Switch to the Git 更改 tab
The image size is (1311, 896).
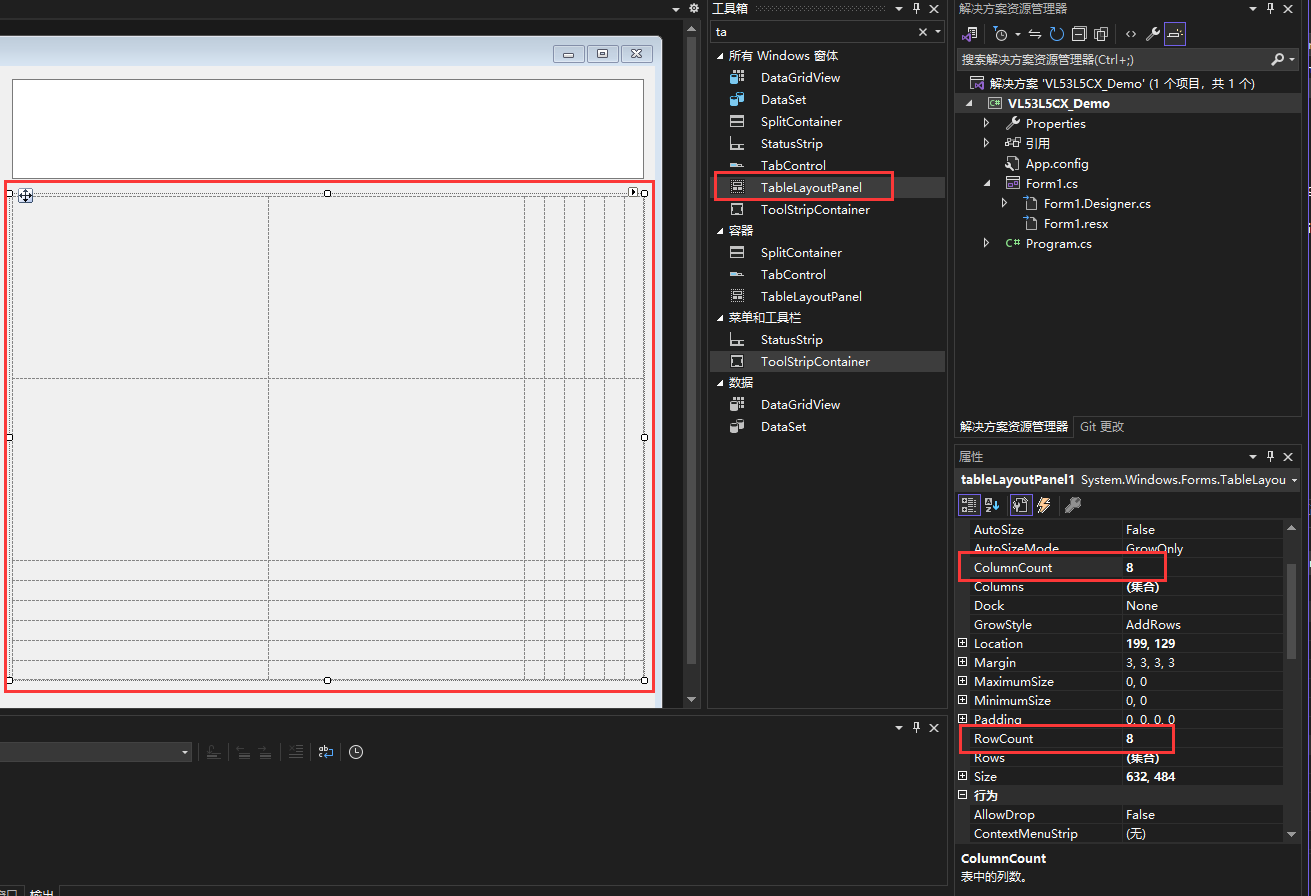(x=1102, y=427)
